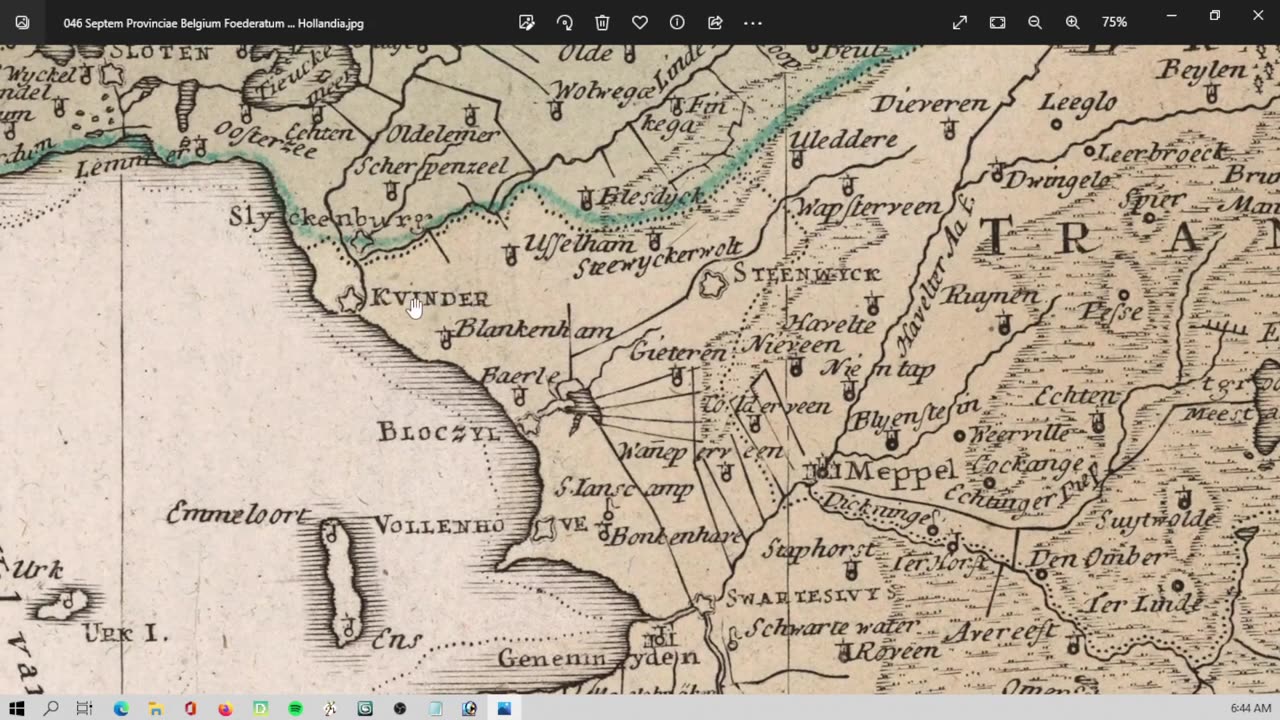The width and height of the screenshot is (1280, 720).
Task: Click the Photos app icon in title bar
Action: point(22,22)
